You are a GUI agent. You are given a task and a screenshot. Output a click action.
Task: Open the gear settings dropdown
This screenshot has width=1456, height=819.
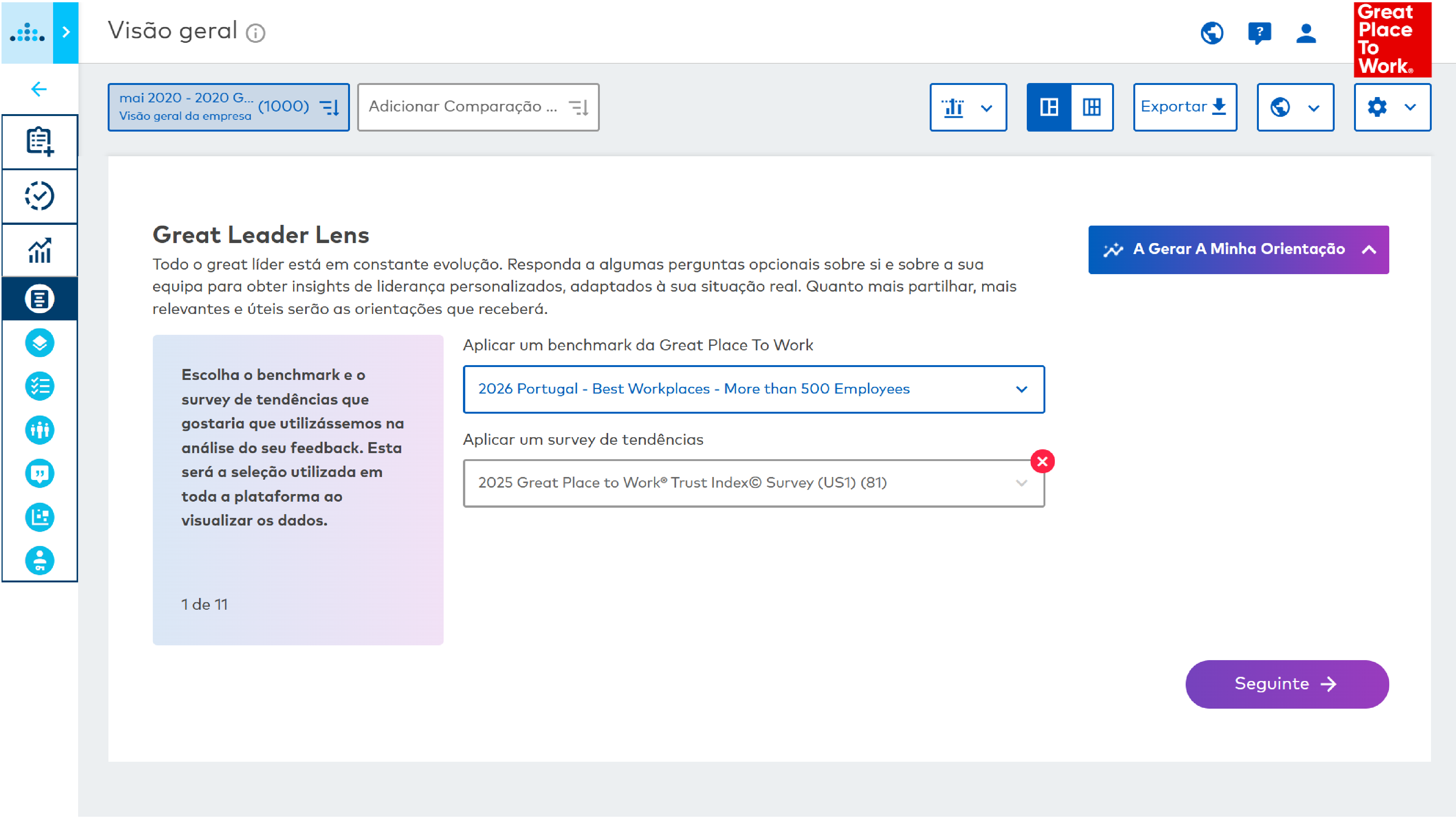click(1392, 107)
